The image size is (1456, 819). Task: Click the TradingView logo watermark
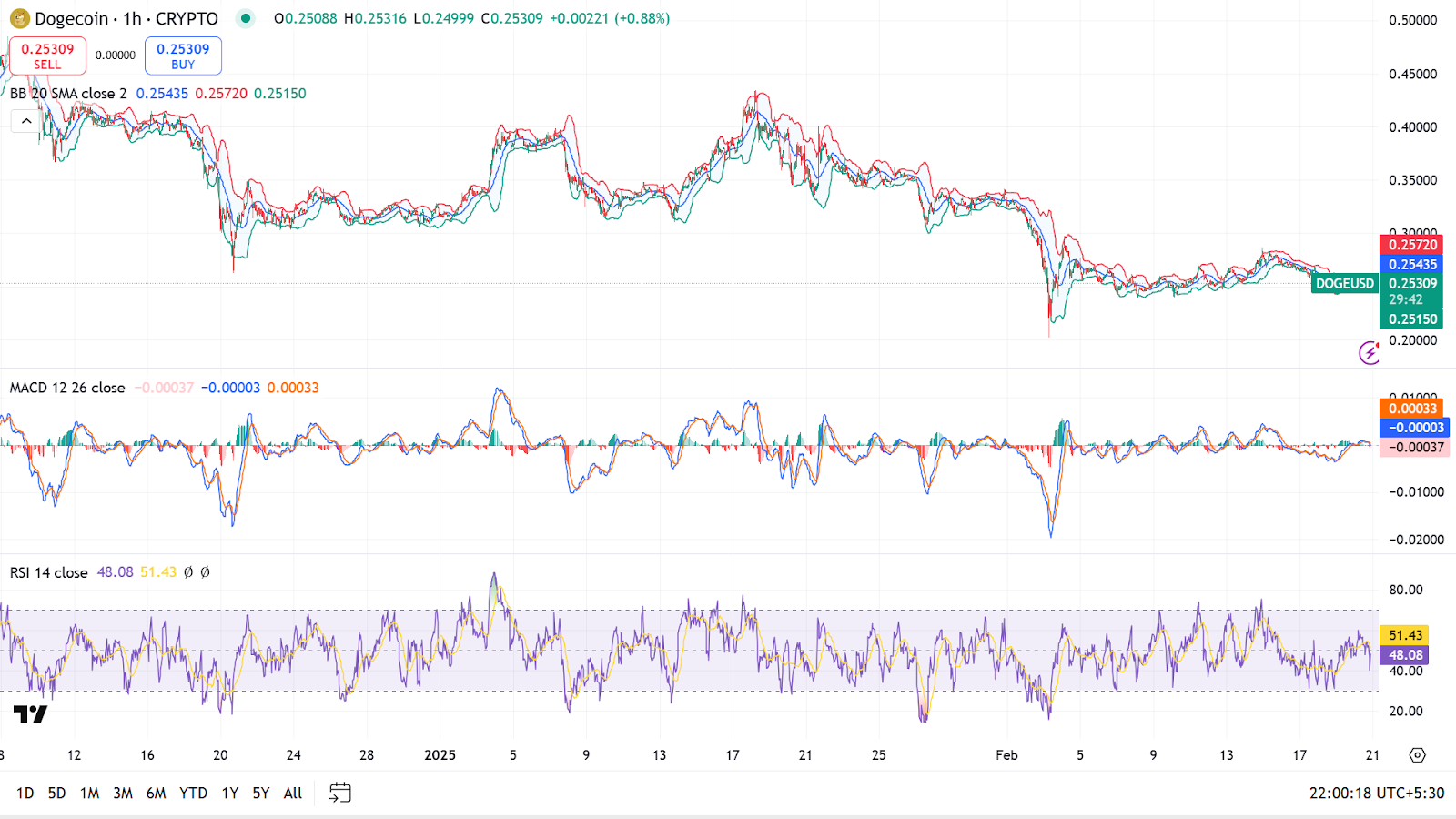(x=30, y=714)
